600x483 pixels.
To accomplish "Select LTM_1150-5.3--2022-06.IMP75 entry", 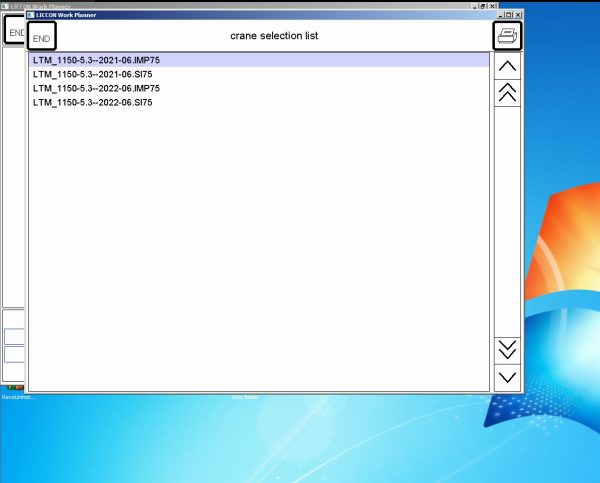I will 259,88.
